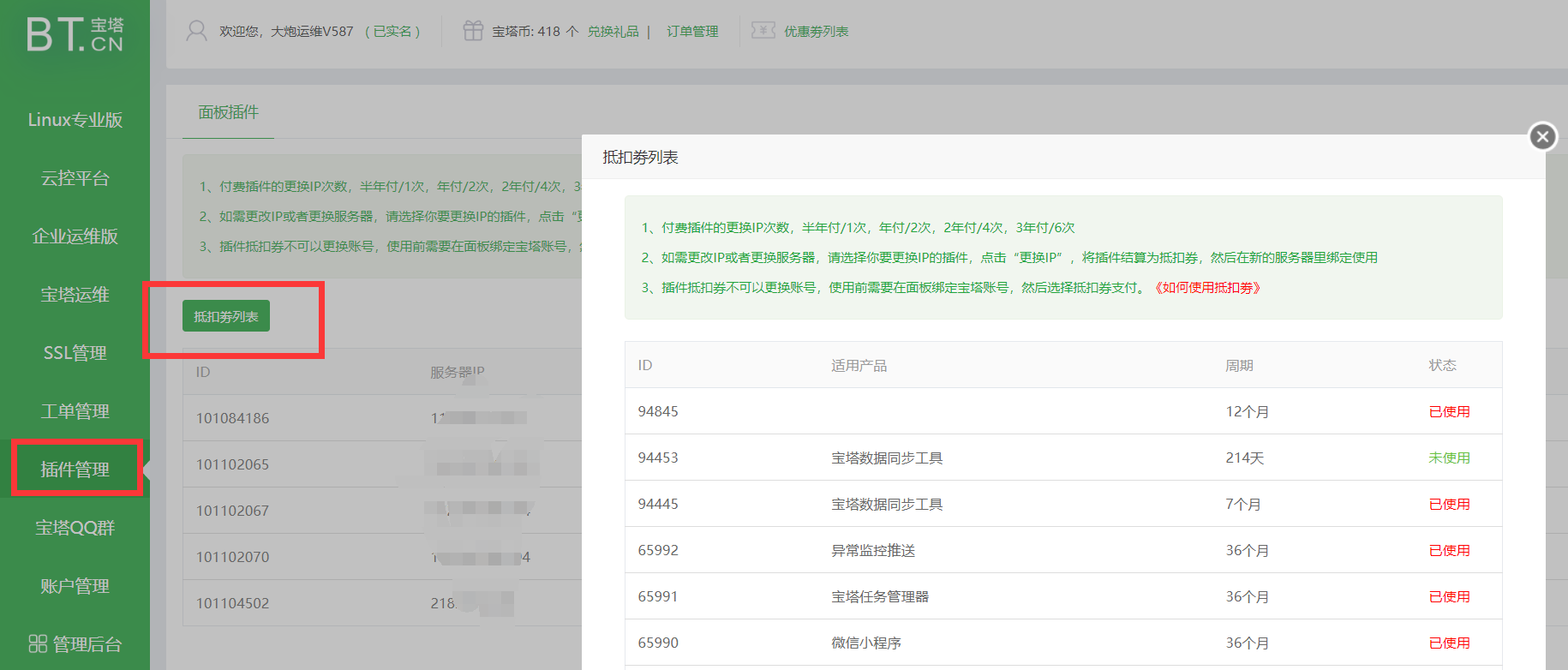This screenshot has width=1568, height=670.
Task: Click the 周期 column header
Action: (x=1239, y=365)
